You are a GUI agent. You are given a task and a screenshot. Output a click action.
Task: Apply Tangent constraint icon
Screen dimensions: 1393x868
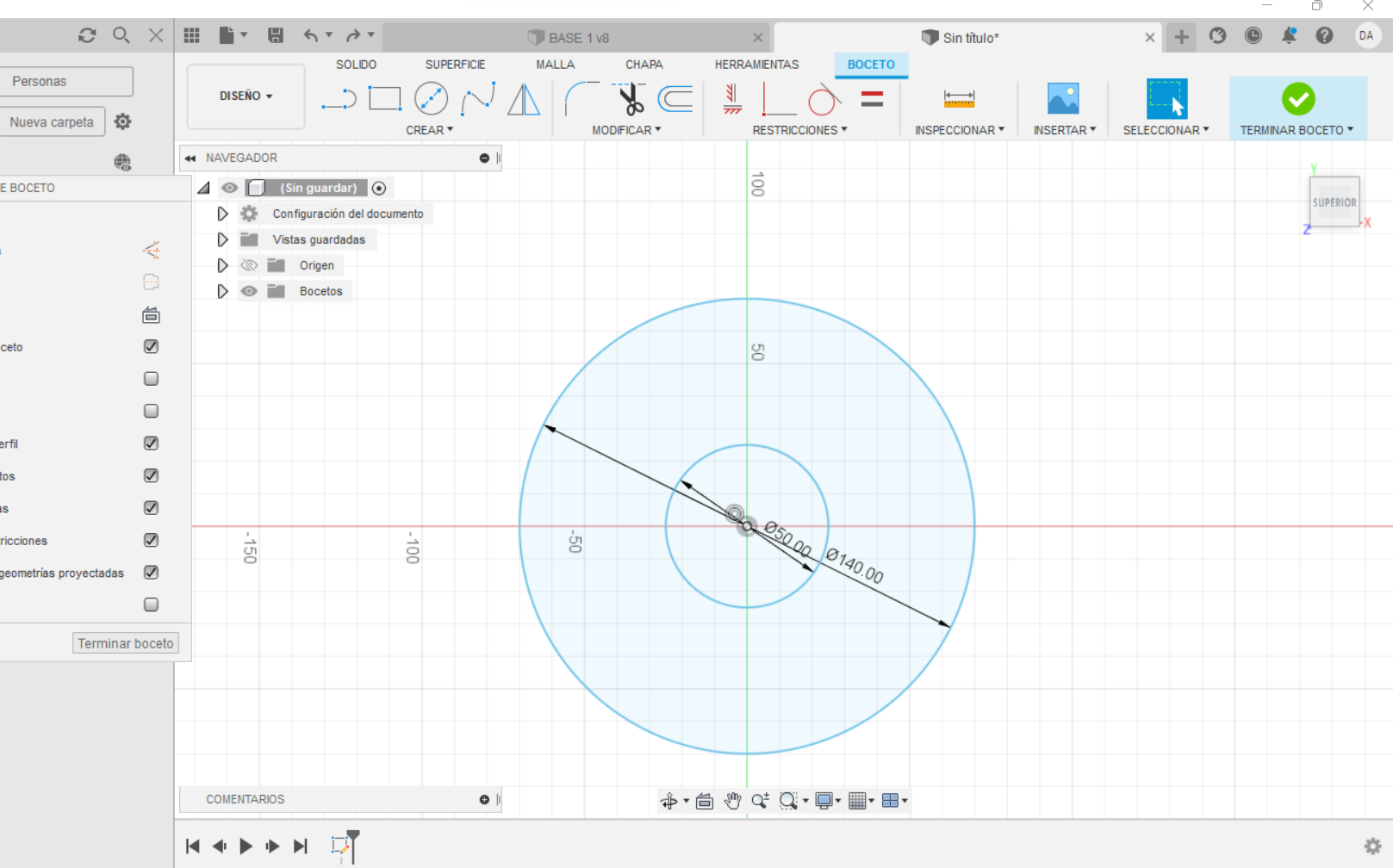tap(824, 99)
